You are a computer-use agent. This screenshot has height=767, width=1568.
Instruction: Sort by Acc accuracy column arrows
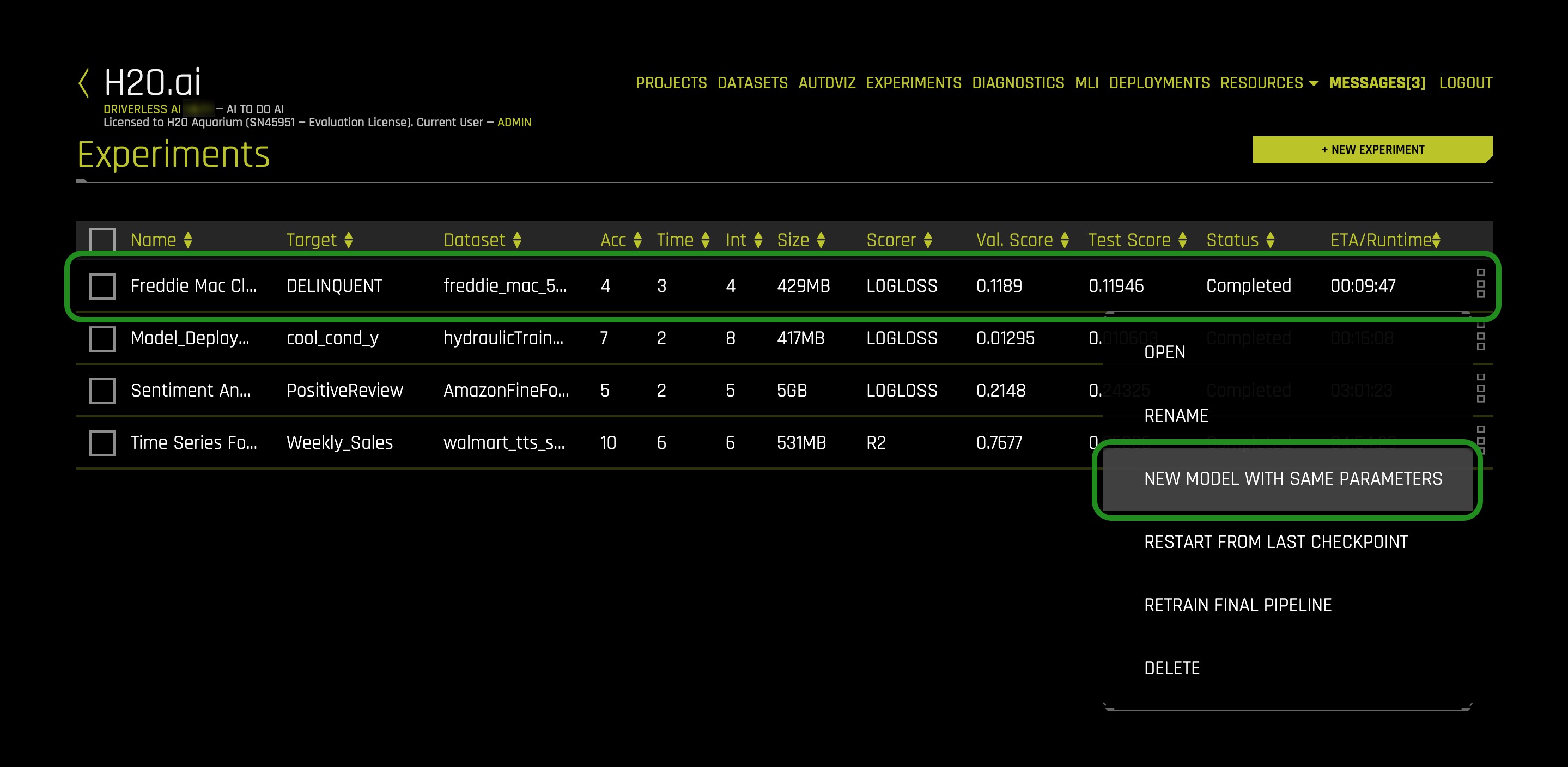638,240
